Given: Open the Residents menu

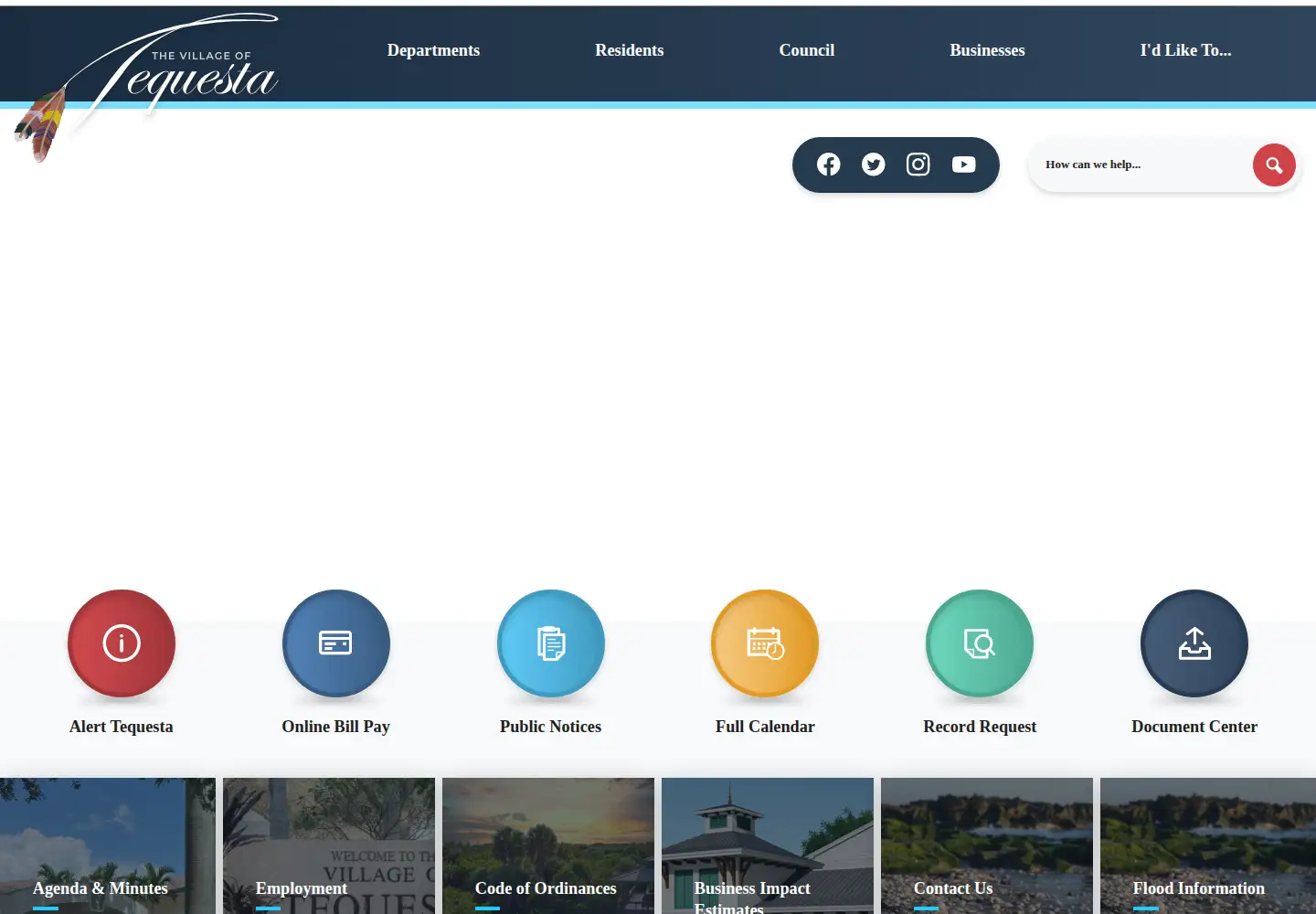Looking at the screenshot, I should click(x=630, y=50).
